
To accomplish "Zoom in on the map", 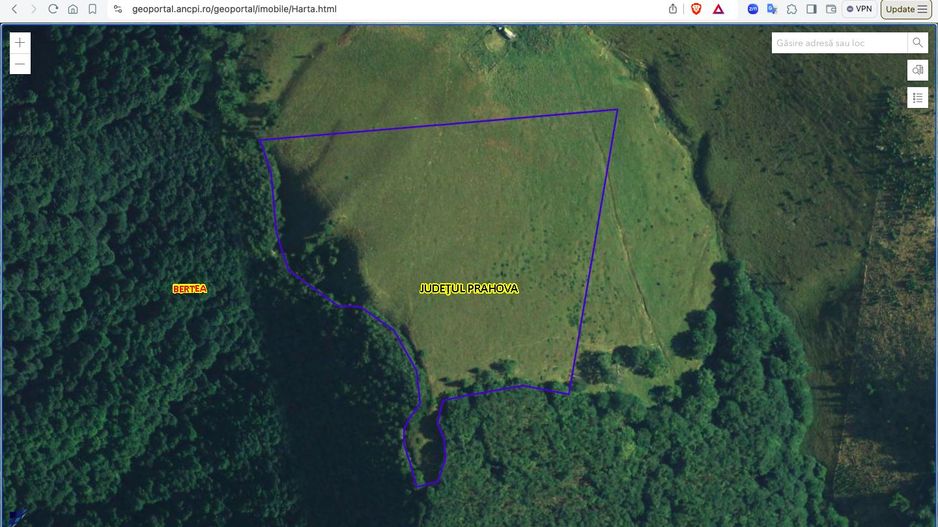I will 20,42.
